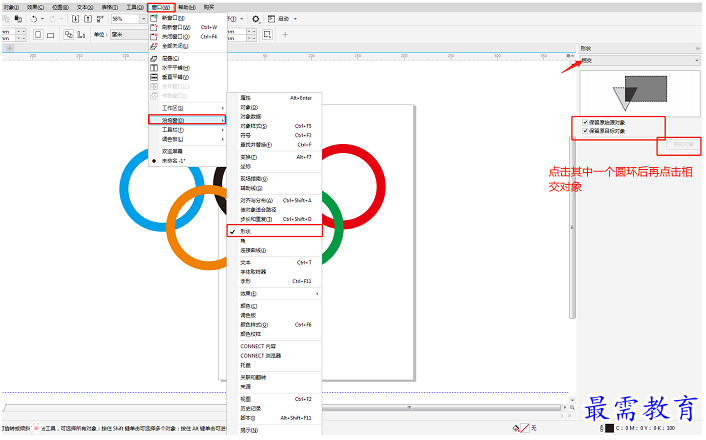Click the 水平平铺 tile horizontally icon
The image size is (706, 440).
tap(154, 68)
